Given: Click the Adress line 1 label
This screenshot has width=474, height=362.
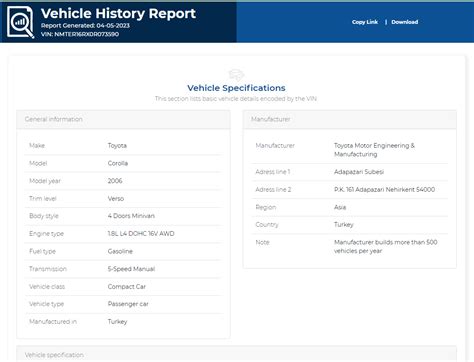Looking at the screenshot, I should pos(273,172).
